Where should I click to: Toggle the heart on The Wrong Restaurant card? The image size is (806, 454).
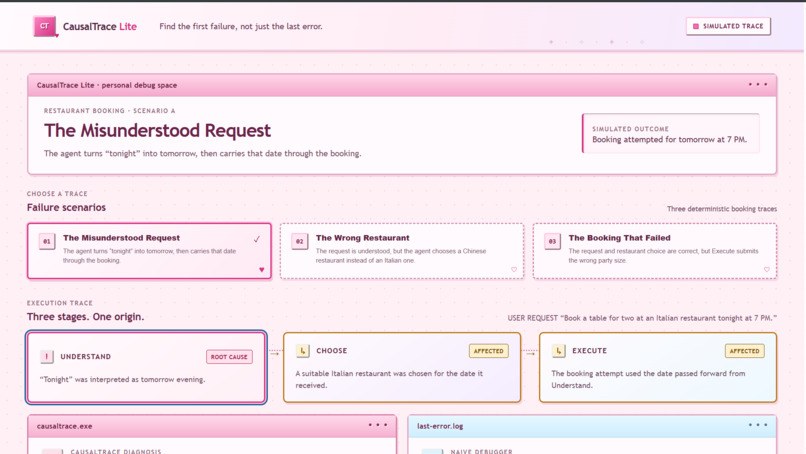pos(514,269)
